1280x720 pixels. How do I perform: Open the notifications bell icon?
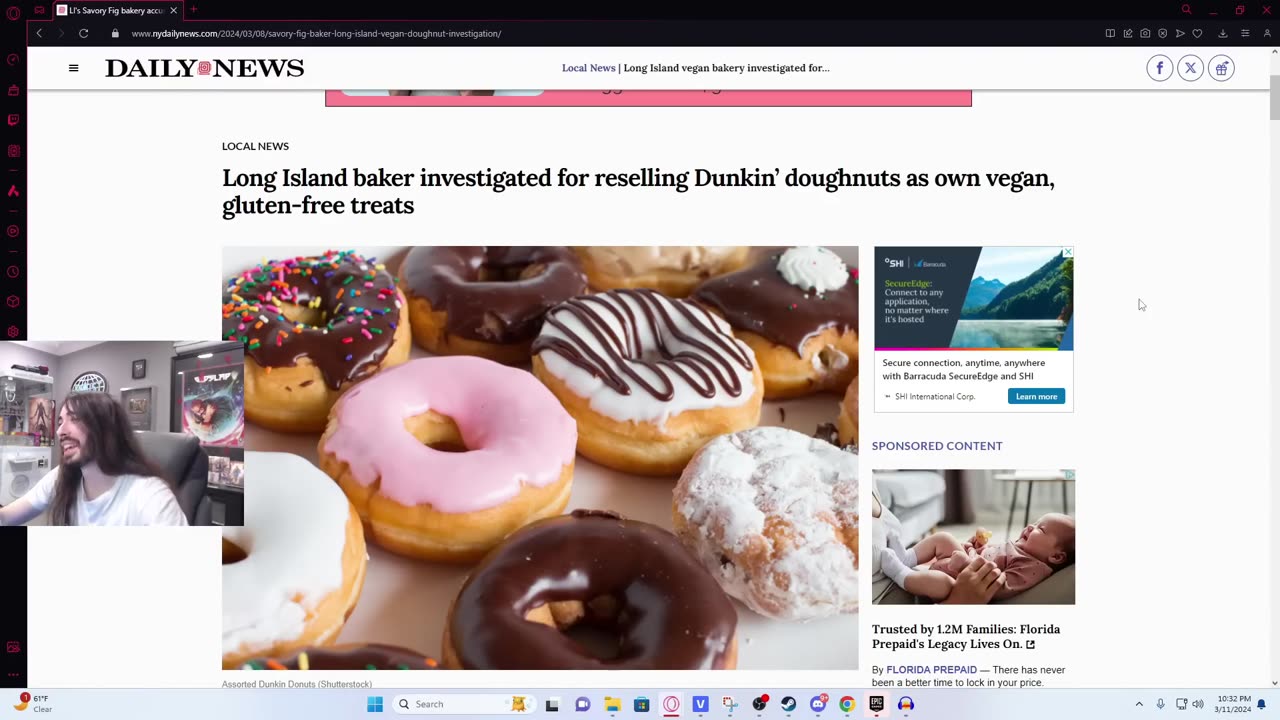[x=1262, y=704]
